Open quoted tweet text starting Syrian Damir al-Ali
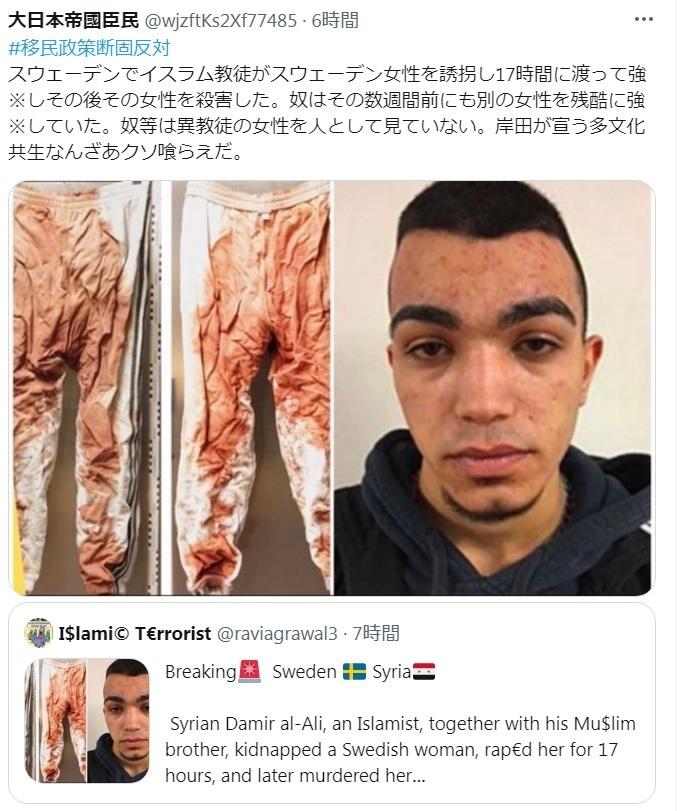This screenshot has height=811, width=684. tap(400, 749)
